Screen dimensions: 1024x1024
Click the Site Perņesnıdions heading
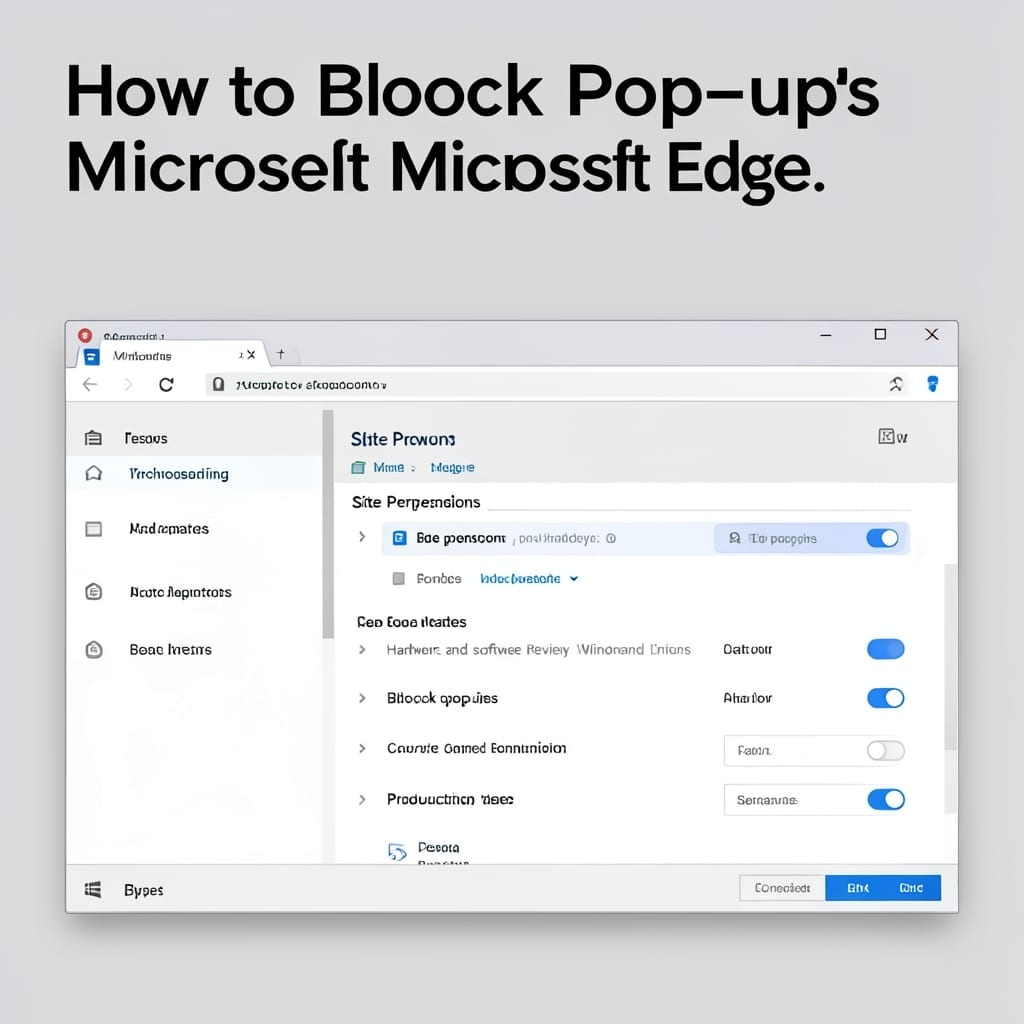pos(416,502)
